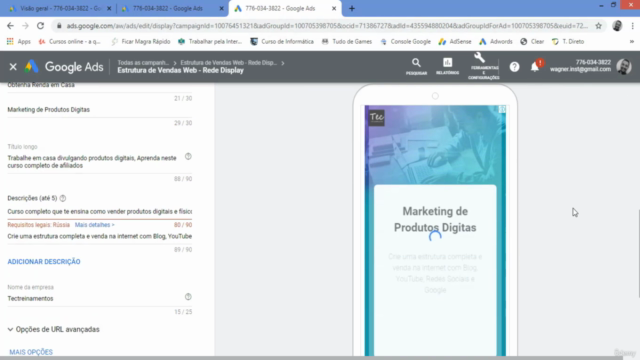The image size is (640, 360).
Task: Select the active 776-034-3822 Google Ads tab
Action: [284, 9]
